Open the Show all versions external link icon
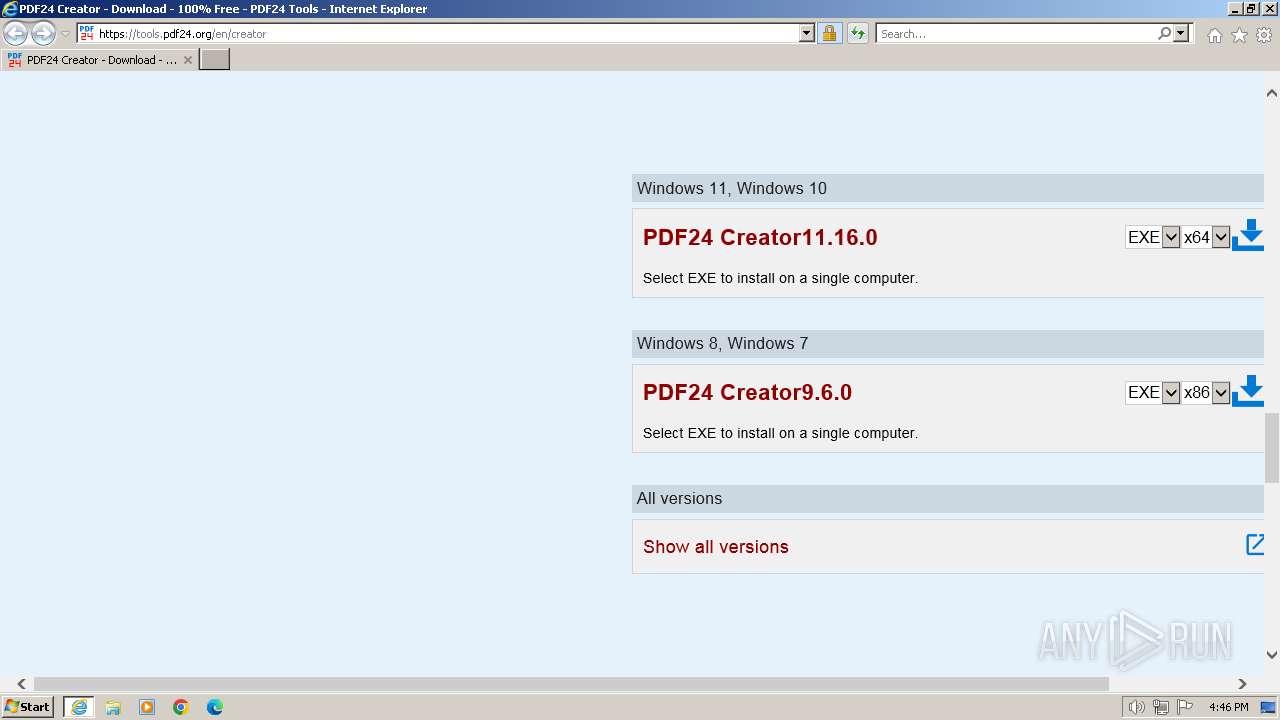 [x=1255, y=545]
